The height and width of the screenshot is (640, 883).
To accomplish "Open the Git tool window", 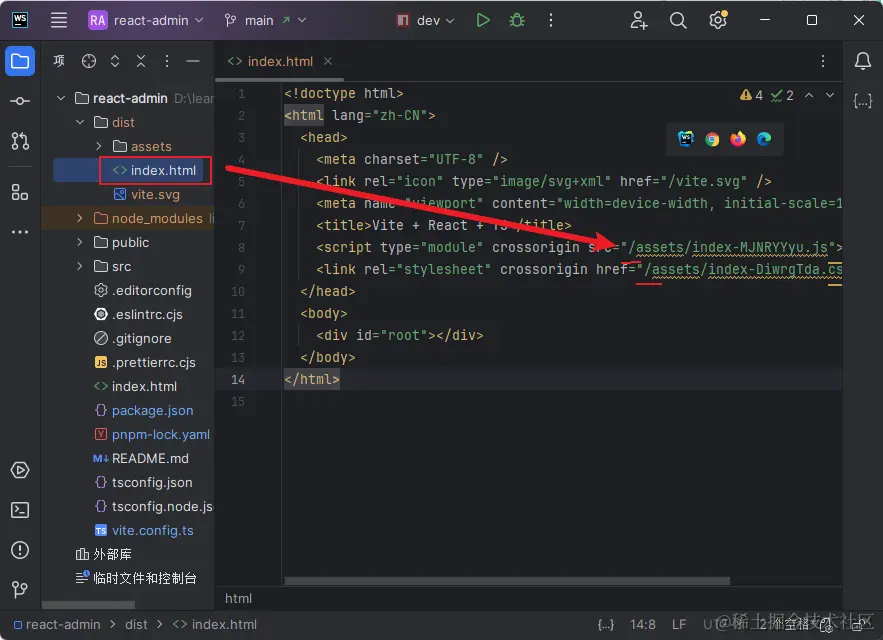I will pos(20,589).
